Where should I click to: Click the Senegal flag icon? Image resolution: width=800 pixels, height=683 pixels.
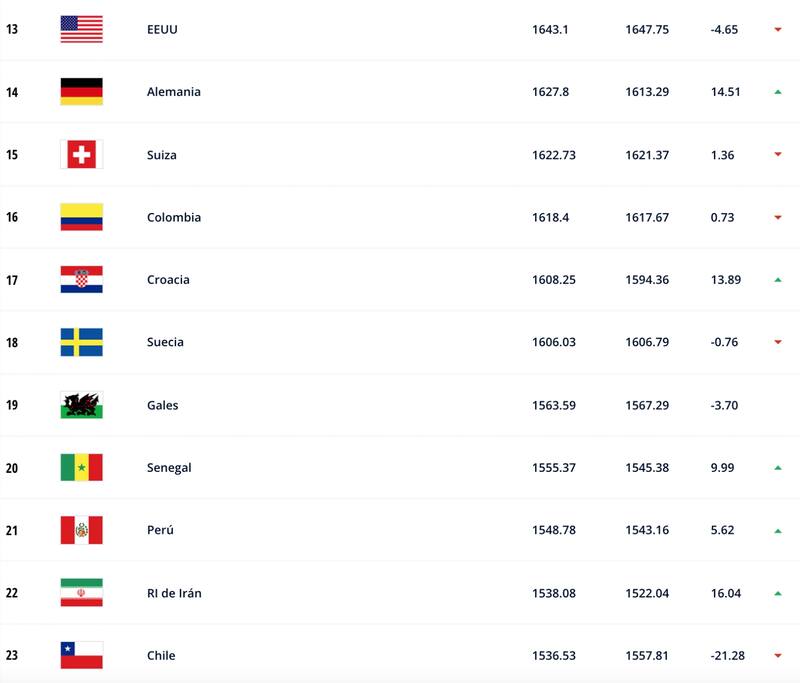81,467
